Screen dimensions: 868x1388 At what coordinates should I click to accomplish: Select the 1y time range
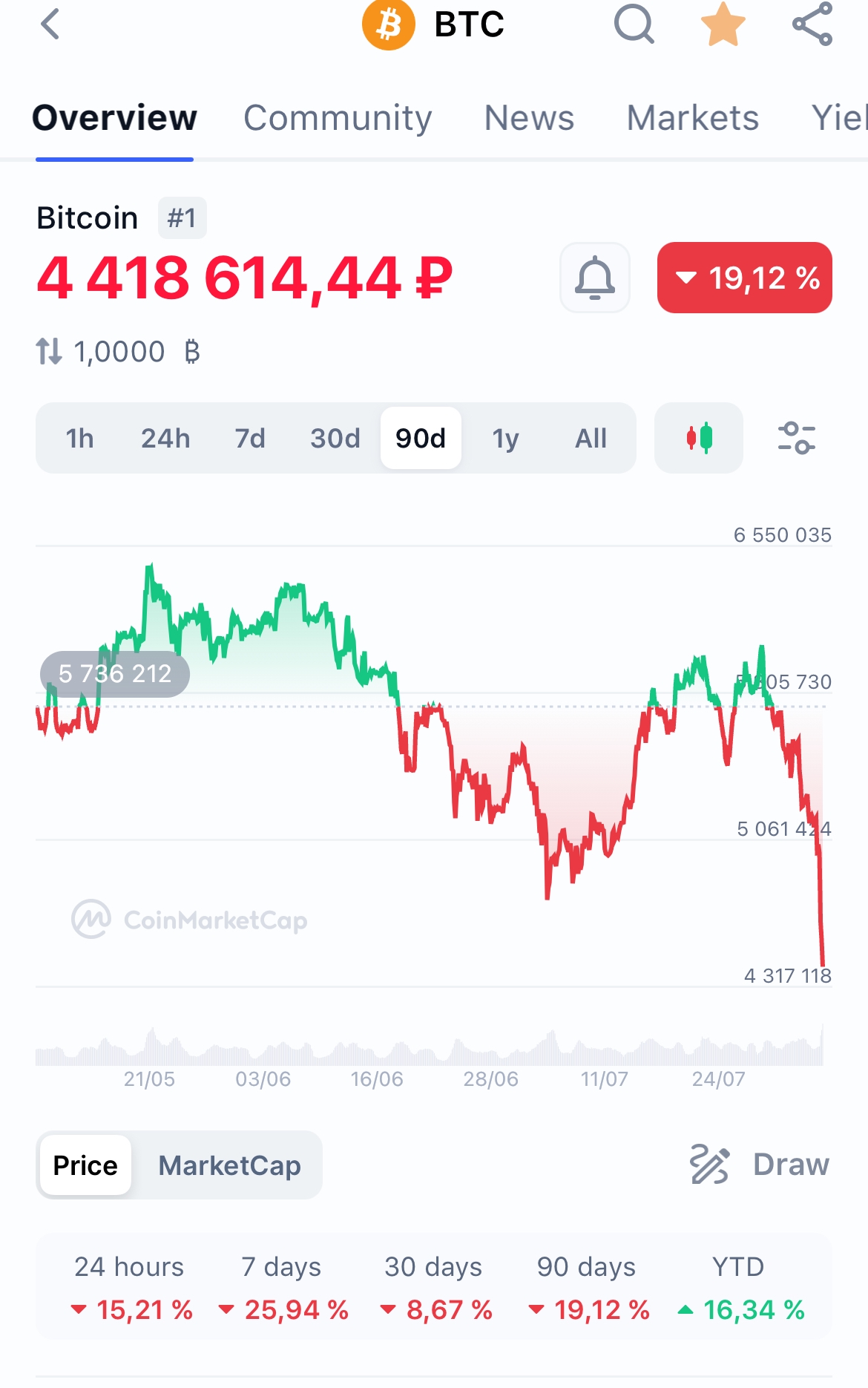(x=506, y=438)
